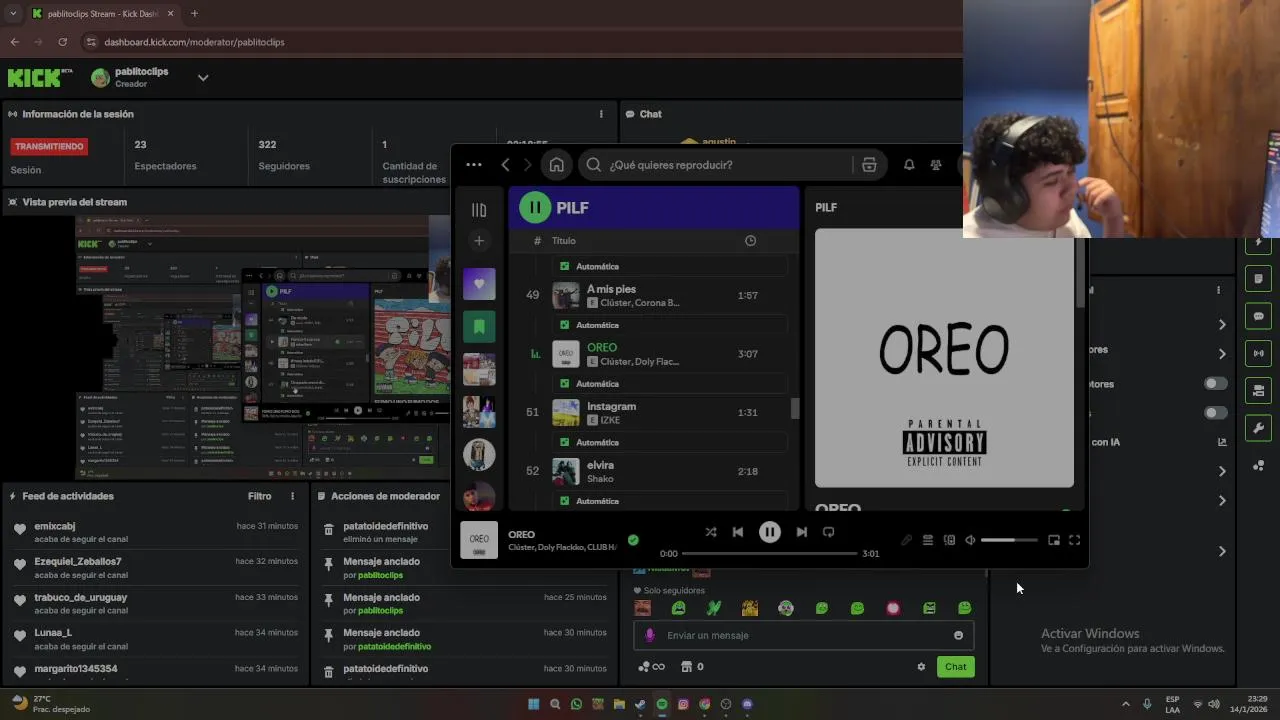Toggle switch on row ending 'tores'
This screenshot has width=1280, height=720.
[x=1215, y=384]
